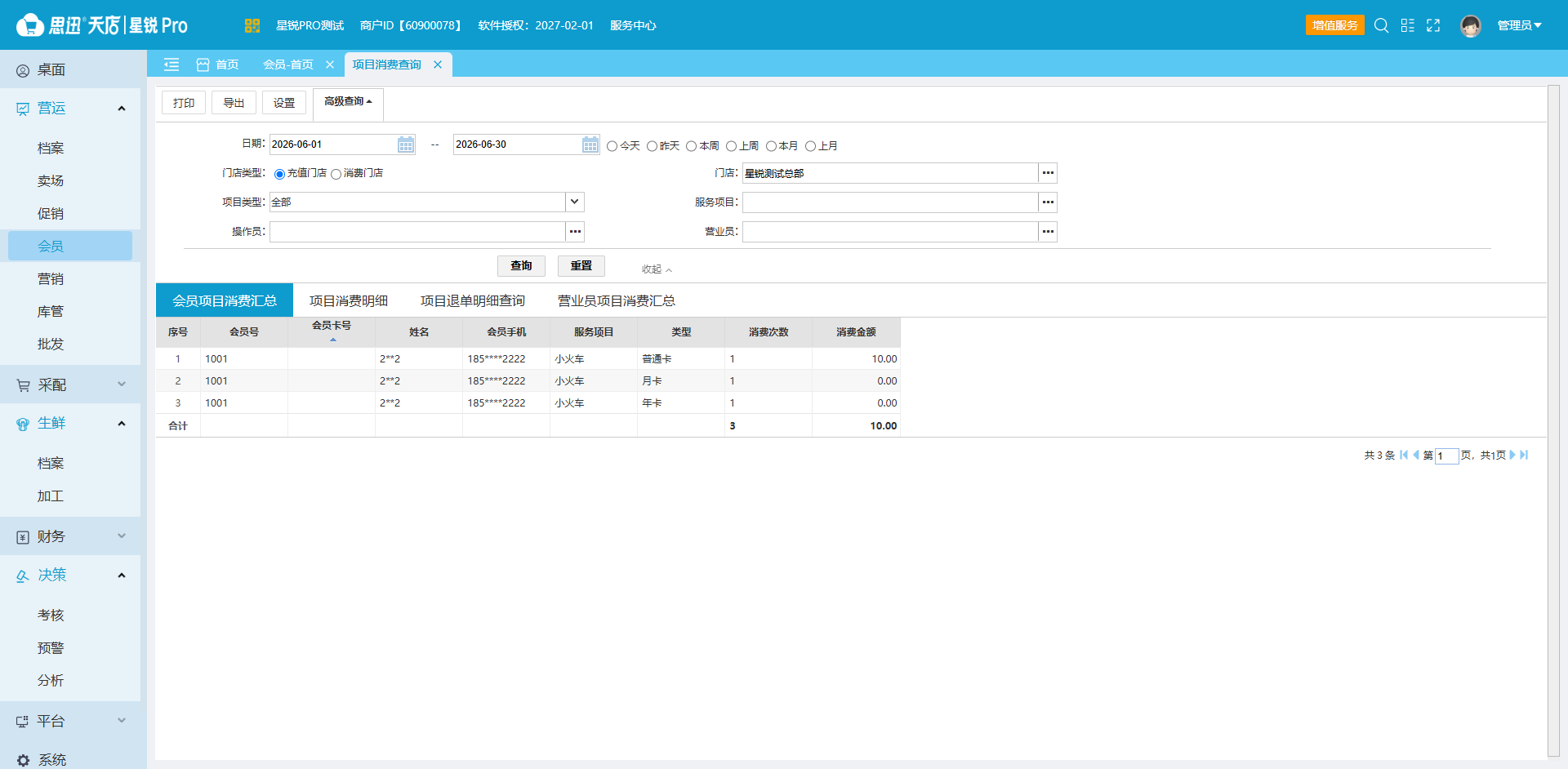
Task: Collapse sidebar with the menu toggle icon
Action: pos(171,64)
